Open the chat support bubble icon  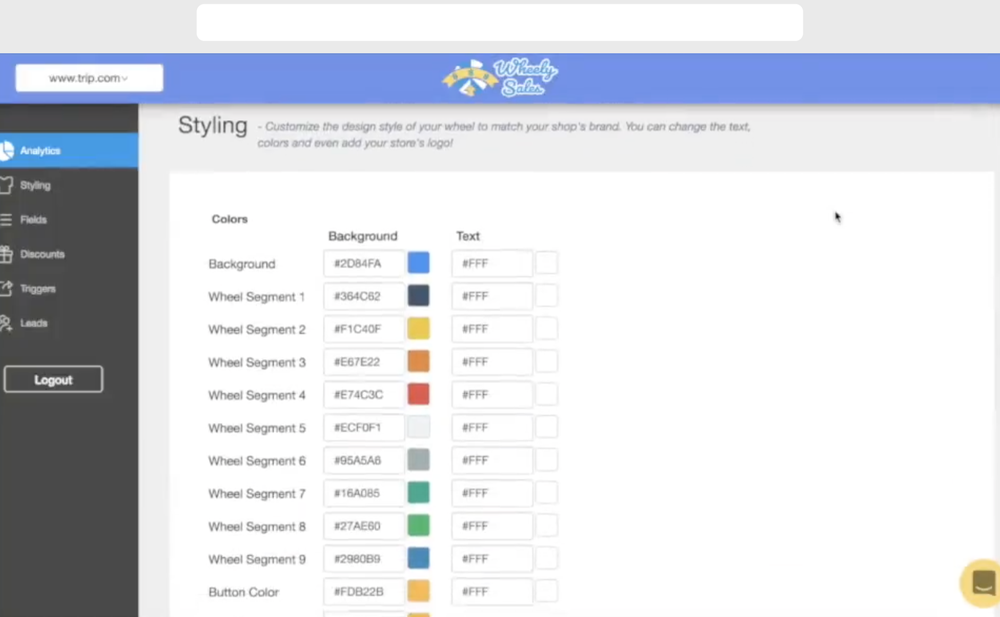981,583
